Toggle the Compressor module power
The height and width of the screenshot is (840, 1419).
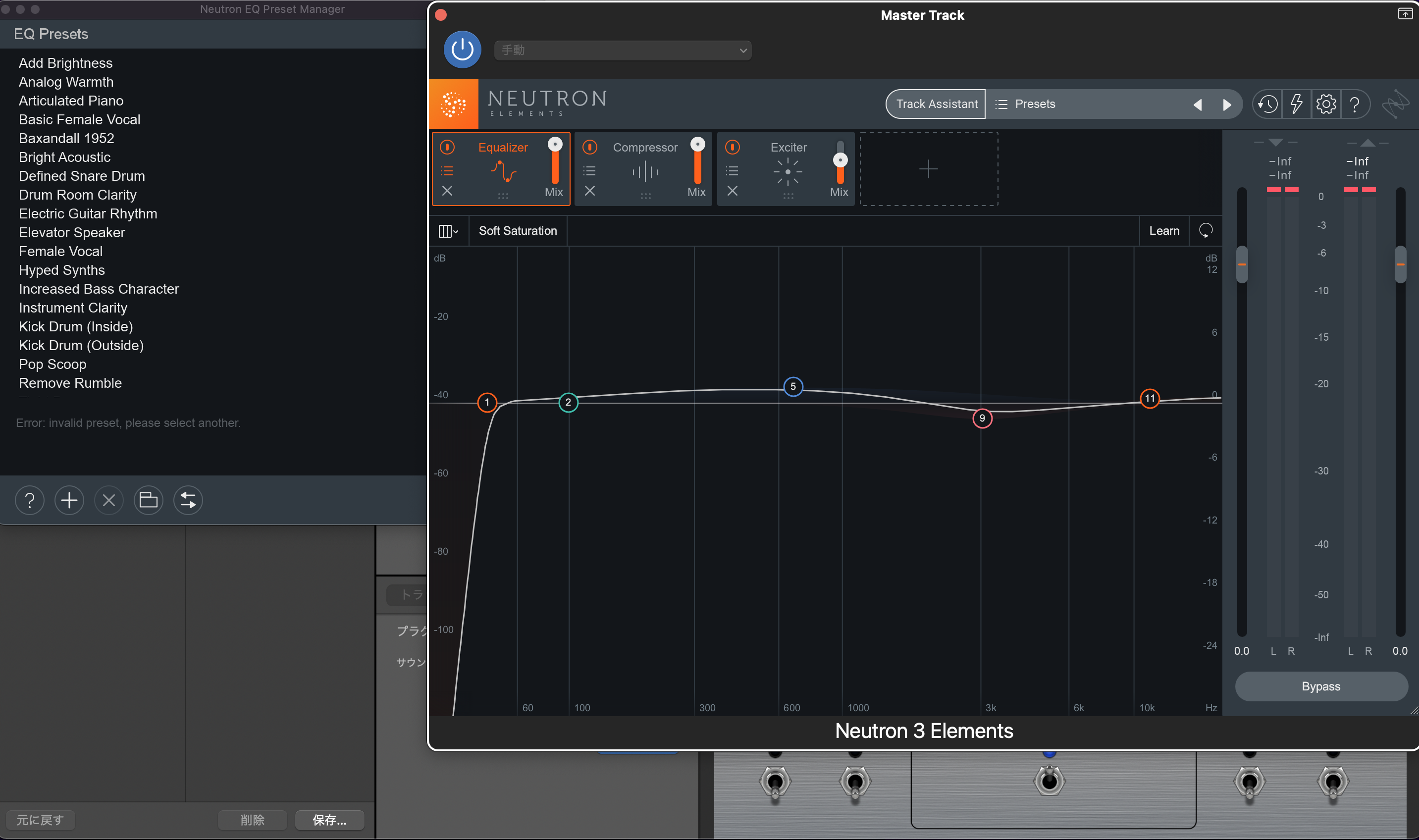[x=590, y=147]
